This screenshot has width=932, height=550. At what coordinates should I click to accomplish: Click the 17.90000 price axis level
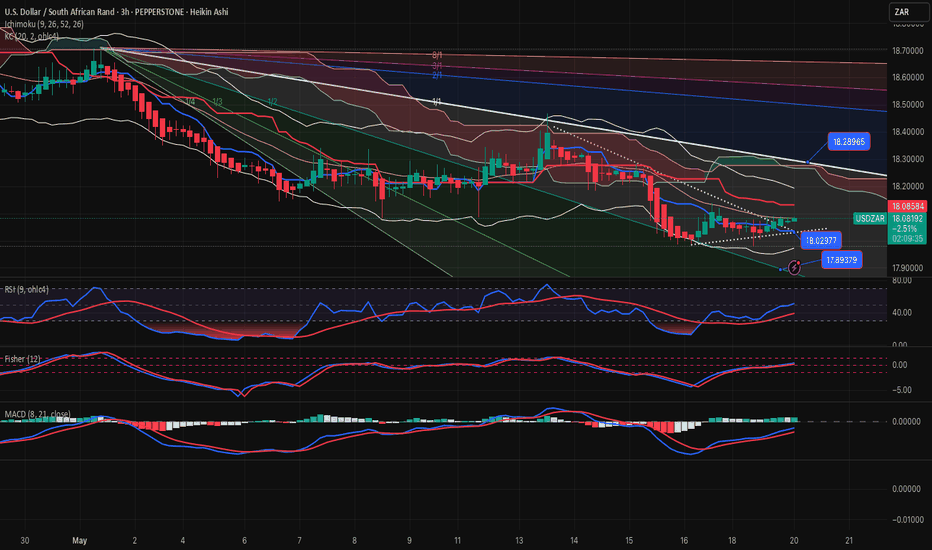(x=908, y=268)
